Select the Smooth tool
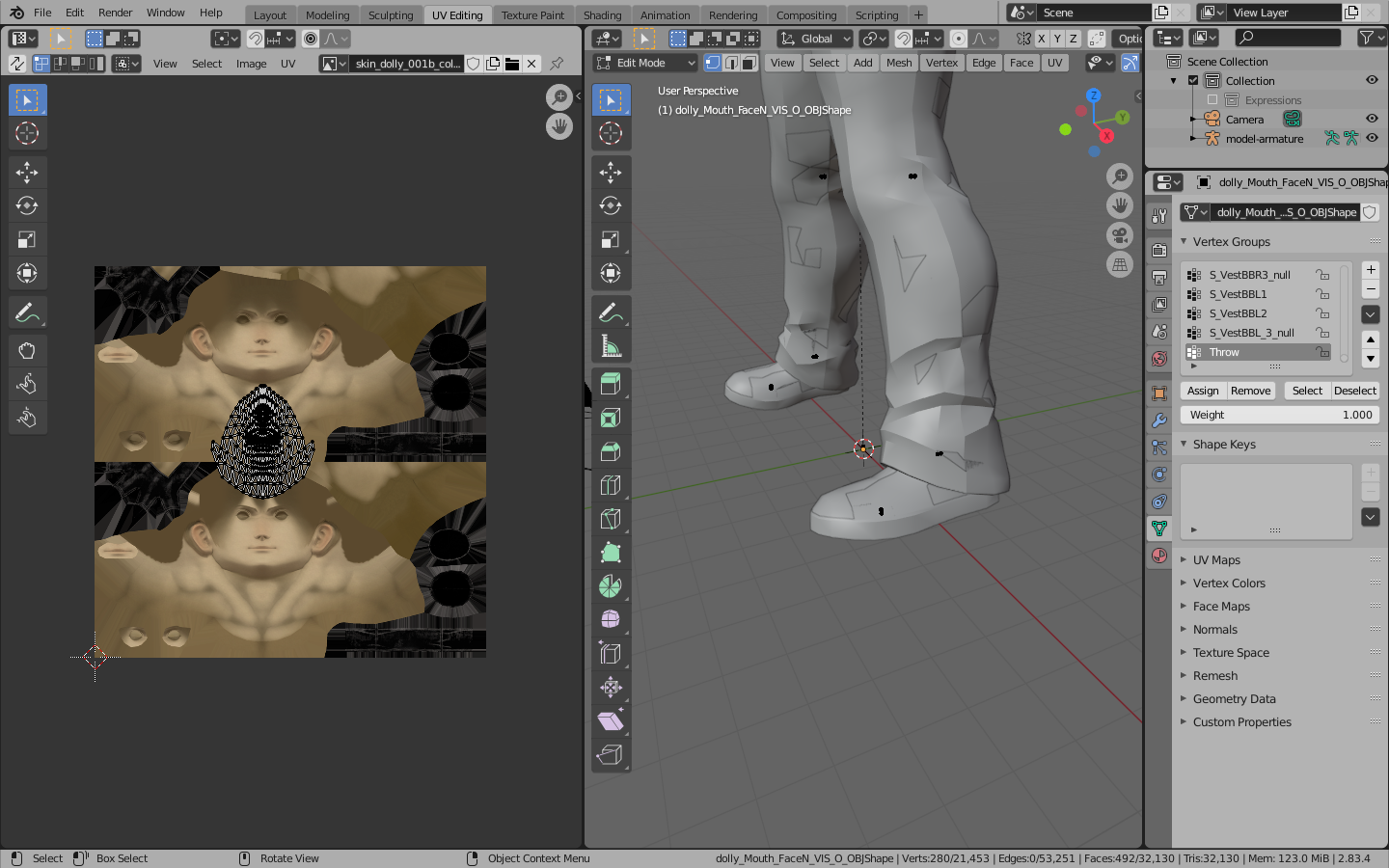Image resolution: width=1389 pixels, height=868 pixels. pos(611,619)
